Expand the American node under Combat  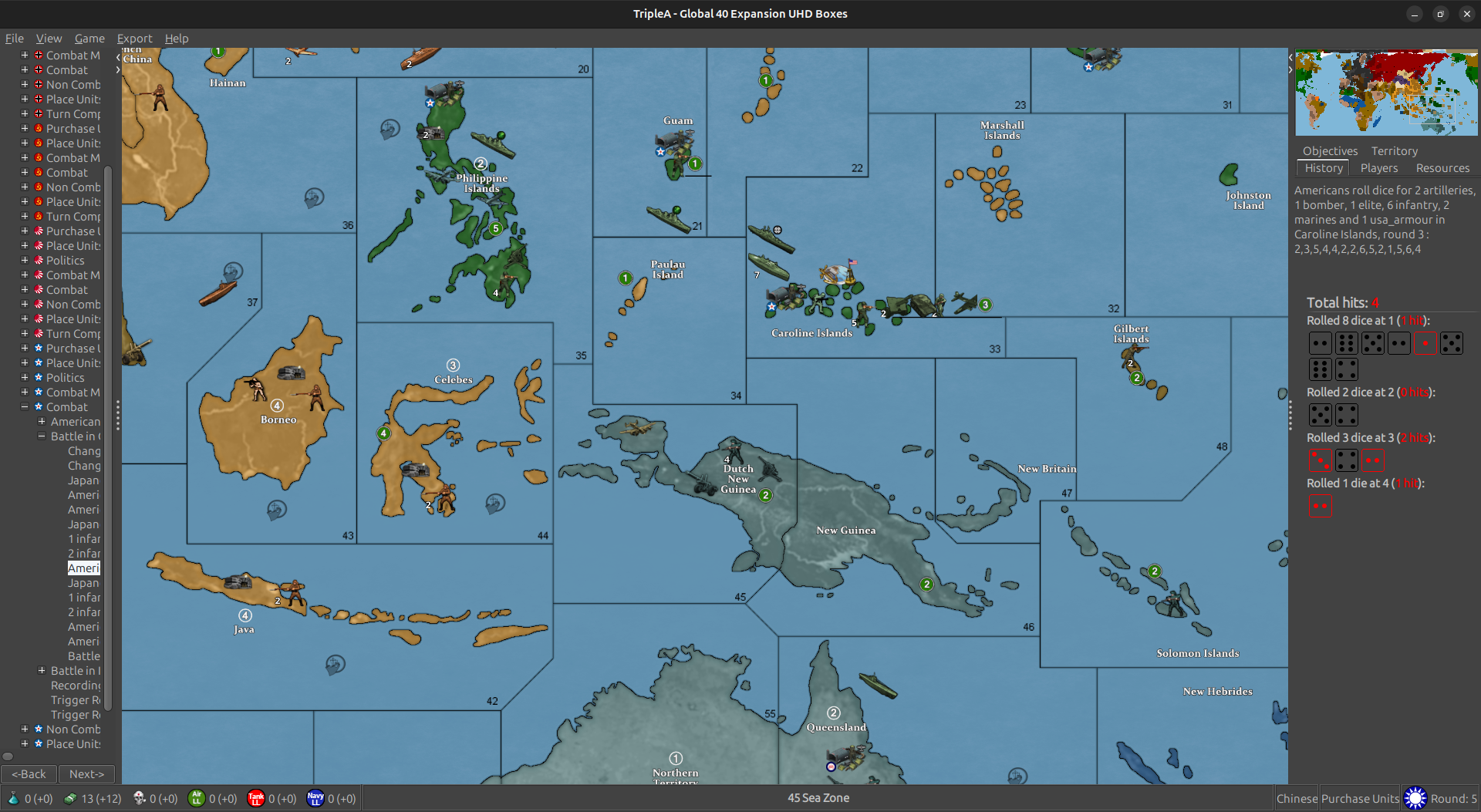click(42, 421)
